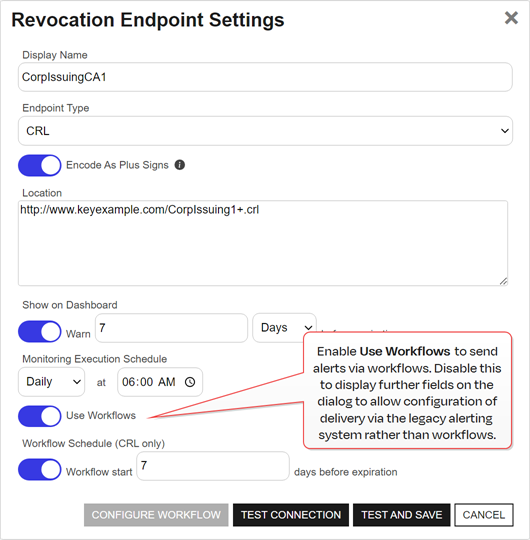This screenshot has width=530, height=540.
Task: Expand the Daily schedule dropdown
Action: coord(51,382)
